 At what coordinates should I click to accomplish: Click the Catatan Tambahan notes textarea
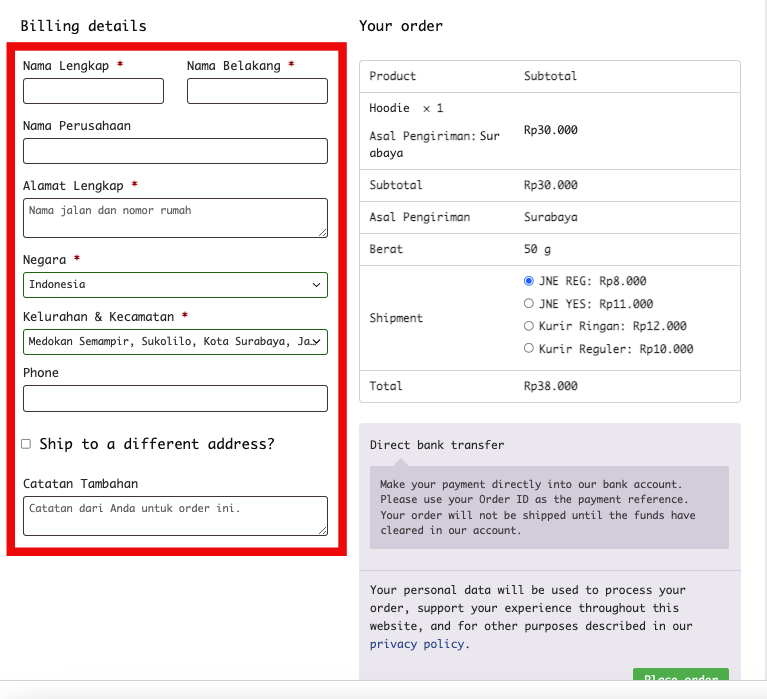[x=175, y=516]
